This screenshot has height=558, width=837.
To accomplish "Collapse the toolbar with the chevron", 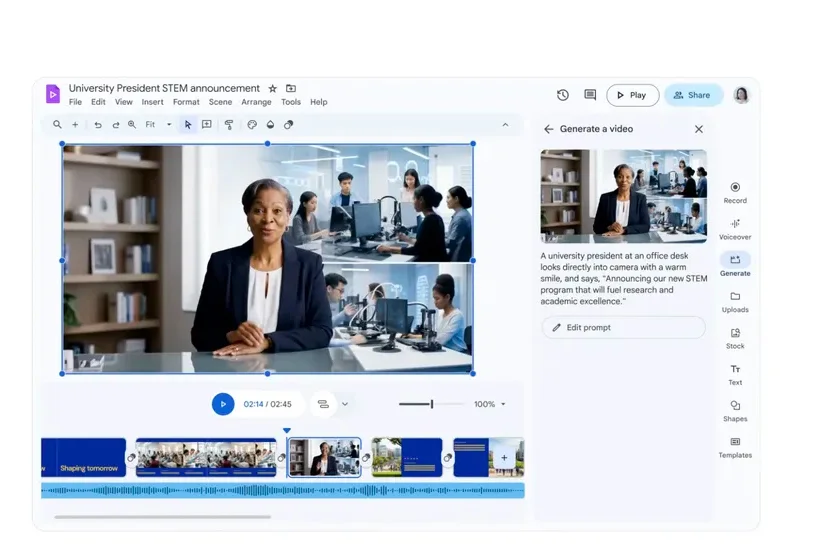I will coord(505,125).
